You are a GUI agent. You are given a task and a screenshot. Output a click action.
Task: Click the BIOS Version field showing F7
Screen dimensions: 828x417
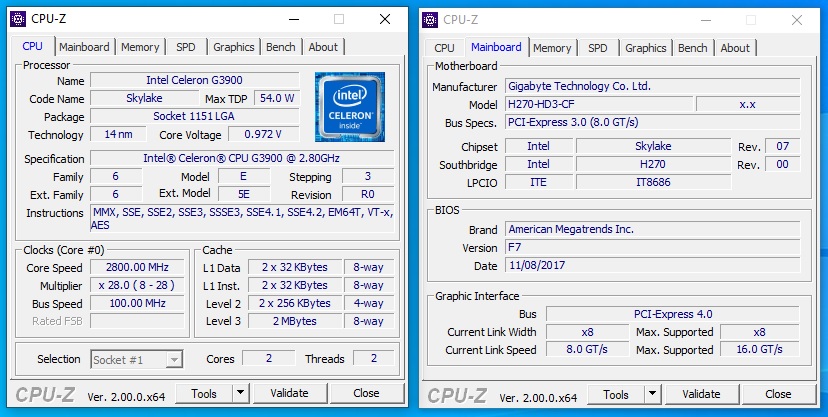pos(651,247)
